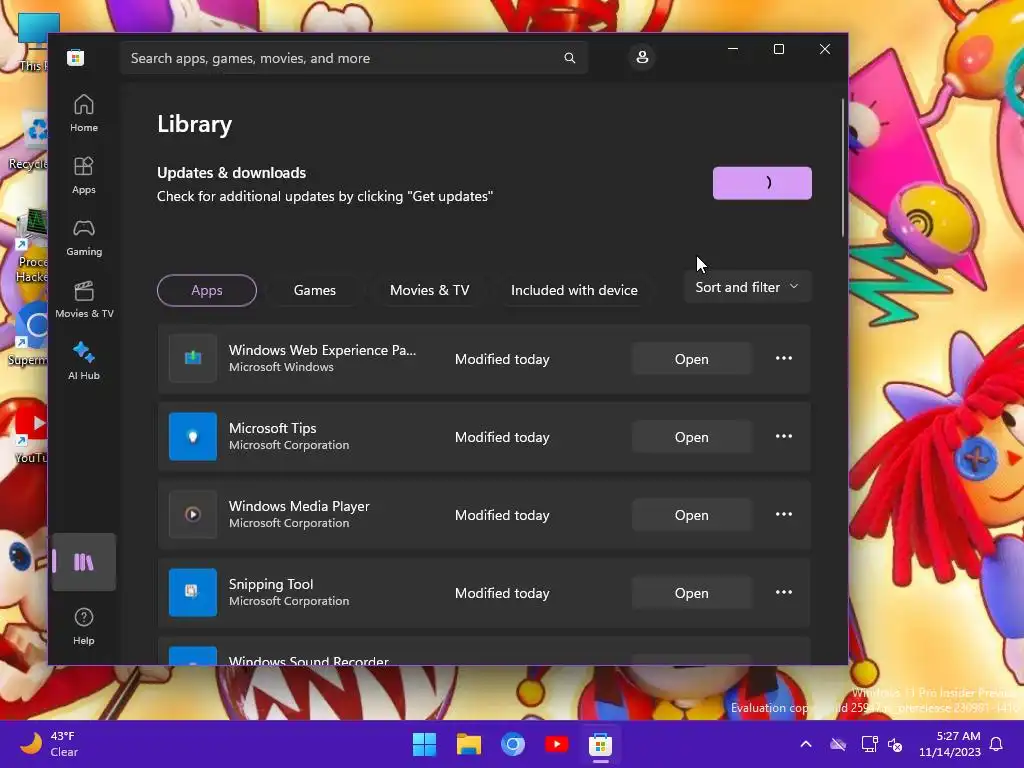Click the Library vertical scrollbar

pos(843,168)
